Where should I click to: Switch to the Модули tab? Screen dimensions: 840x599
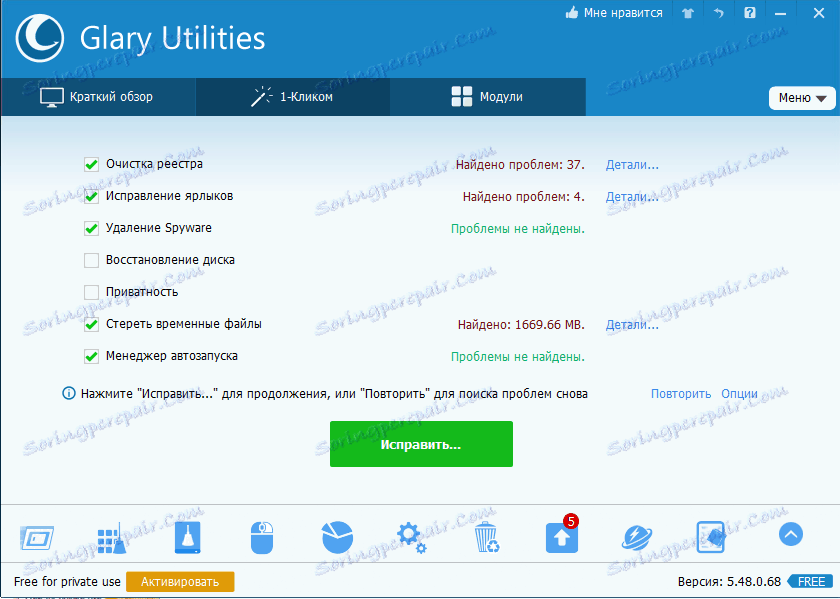coord(487,97)
